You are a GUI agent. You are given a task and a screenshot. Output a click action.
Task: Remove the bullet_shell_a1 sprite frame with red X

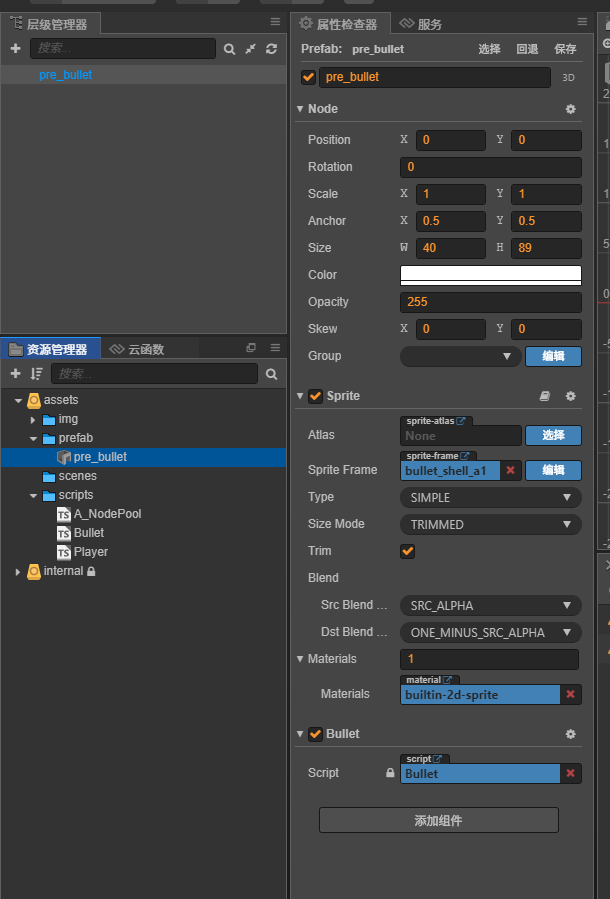[x=510, y=470]
